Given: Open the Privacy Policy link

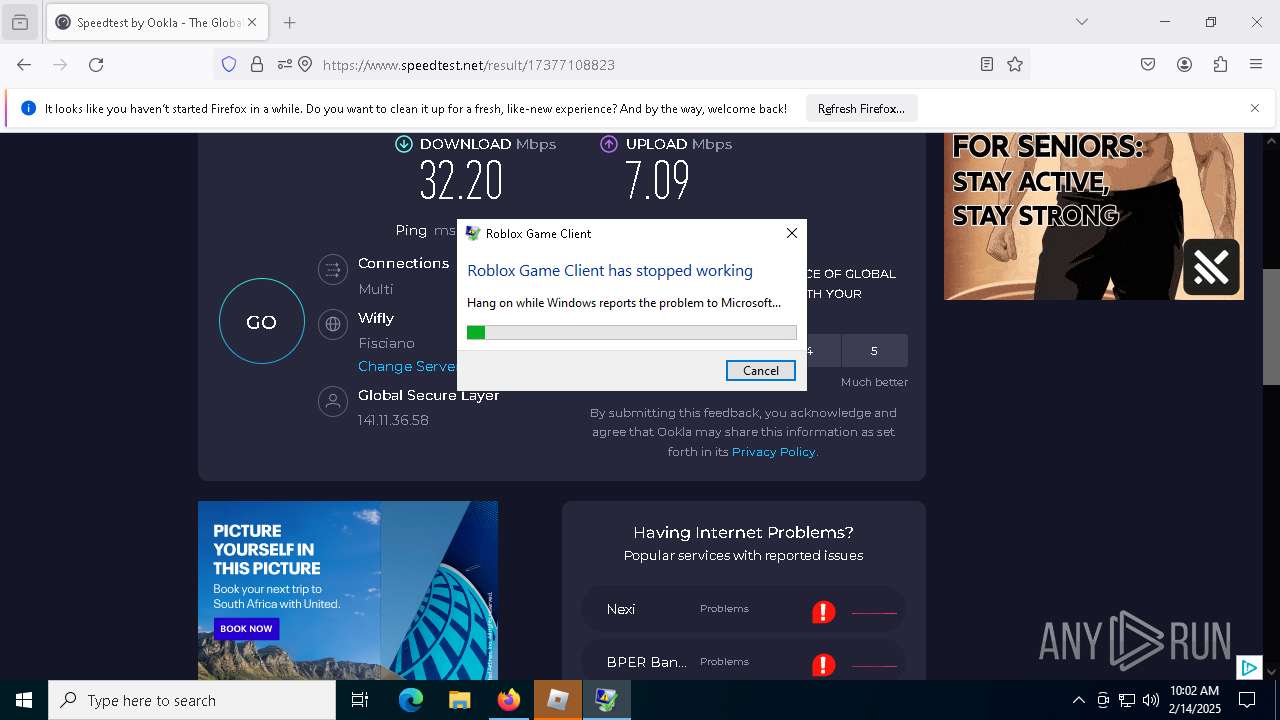Looking at the screenshot, I should [774, 452].
